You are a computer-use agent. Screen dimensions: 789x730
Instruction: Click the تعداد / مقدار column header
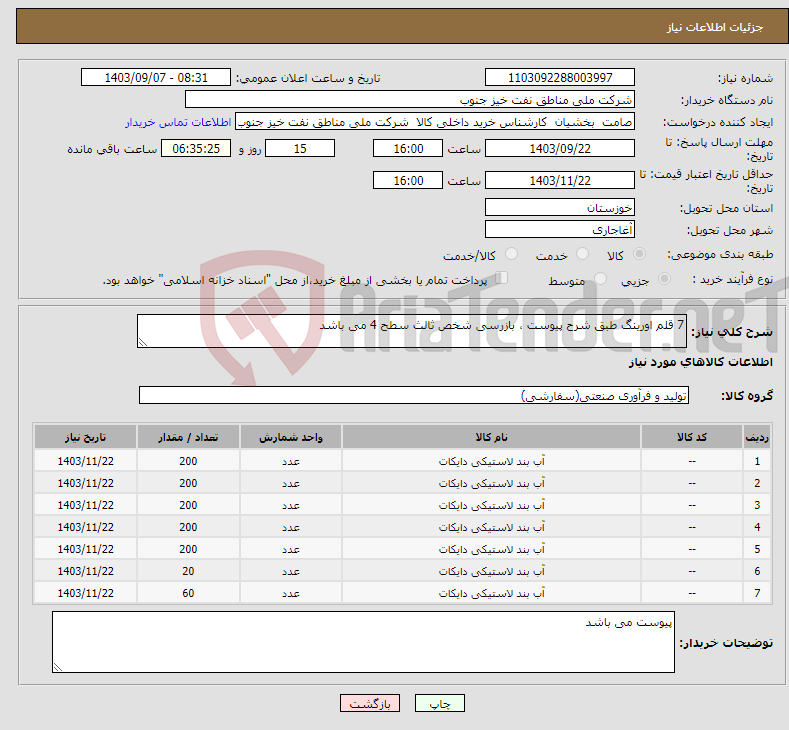(x=188, y=437)
